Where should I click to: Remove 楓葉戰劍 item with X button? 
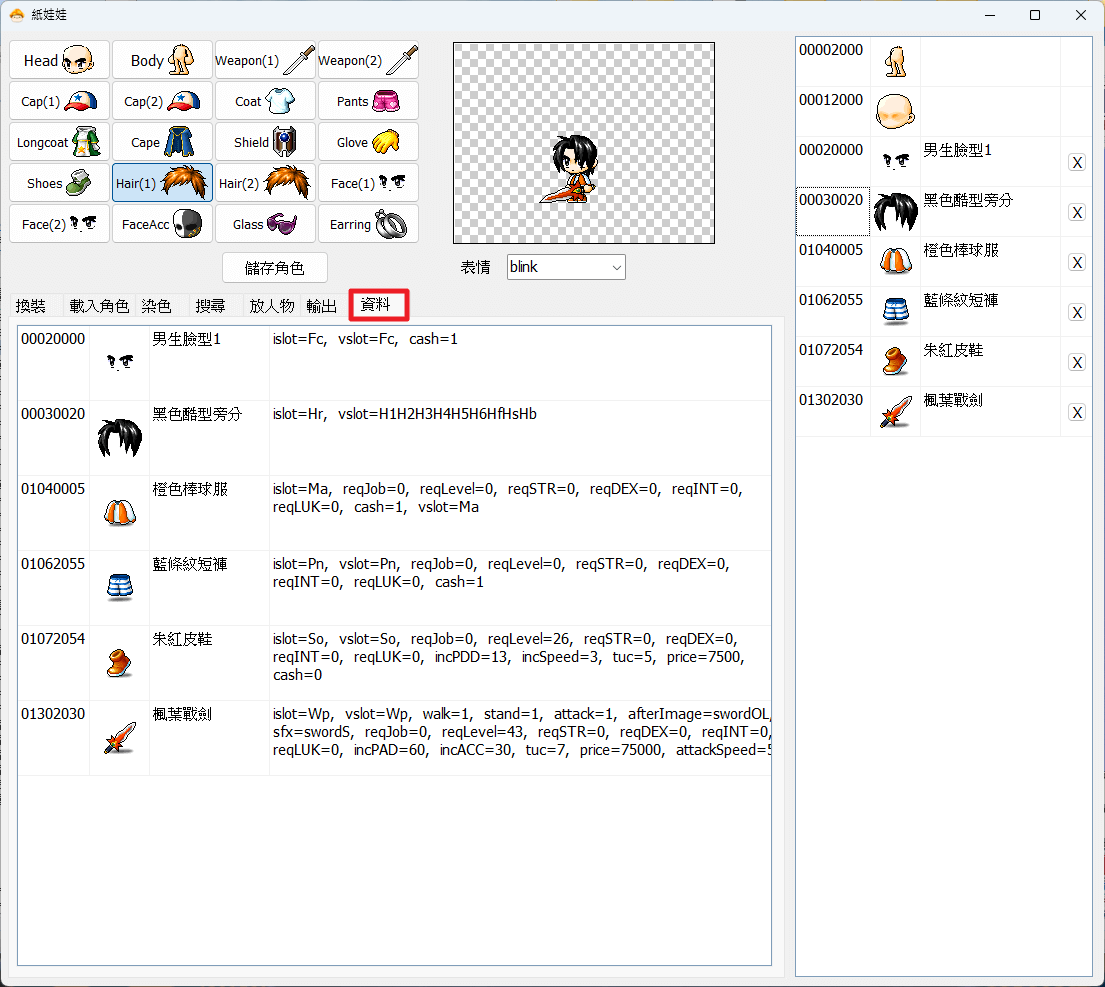coord(1077,412)
